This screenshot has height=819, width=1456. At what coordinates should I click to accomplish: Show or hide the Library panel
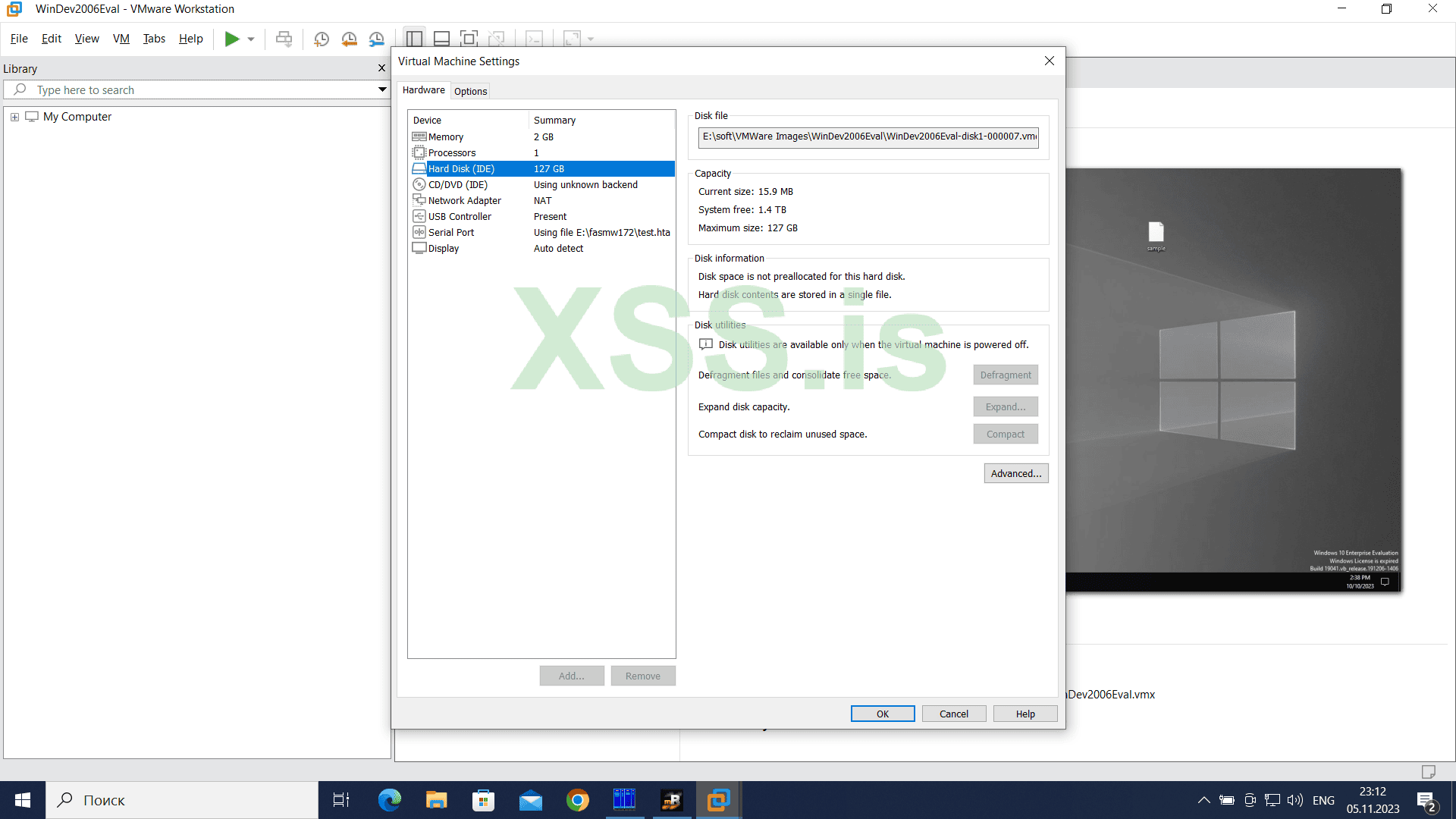[x=413, y=39]
